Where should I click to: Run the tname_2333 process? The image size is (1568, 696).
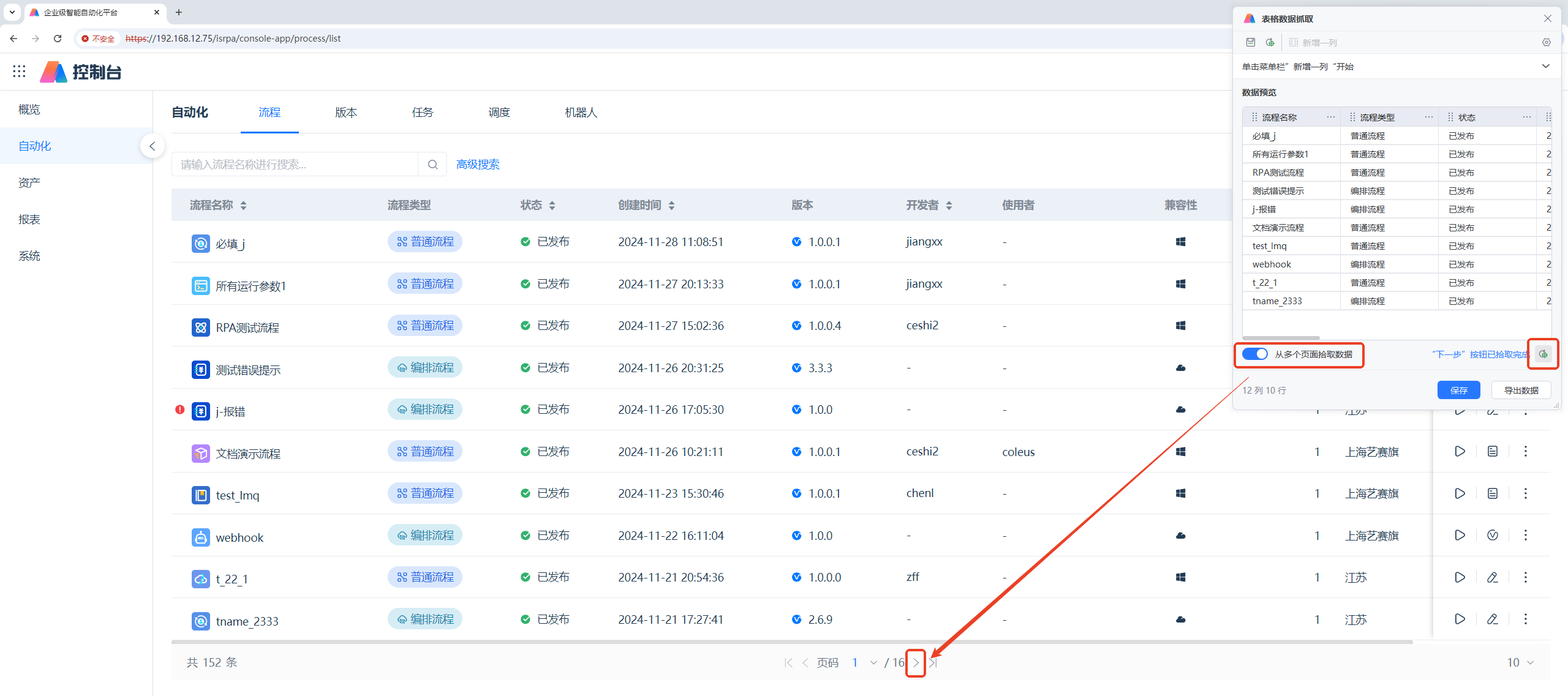(x=1460, y=619)
